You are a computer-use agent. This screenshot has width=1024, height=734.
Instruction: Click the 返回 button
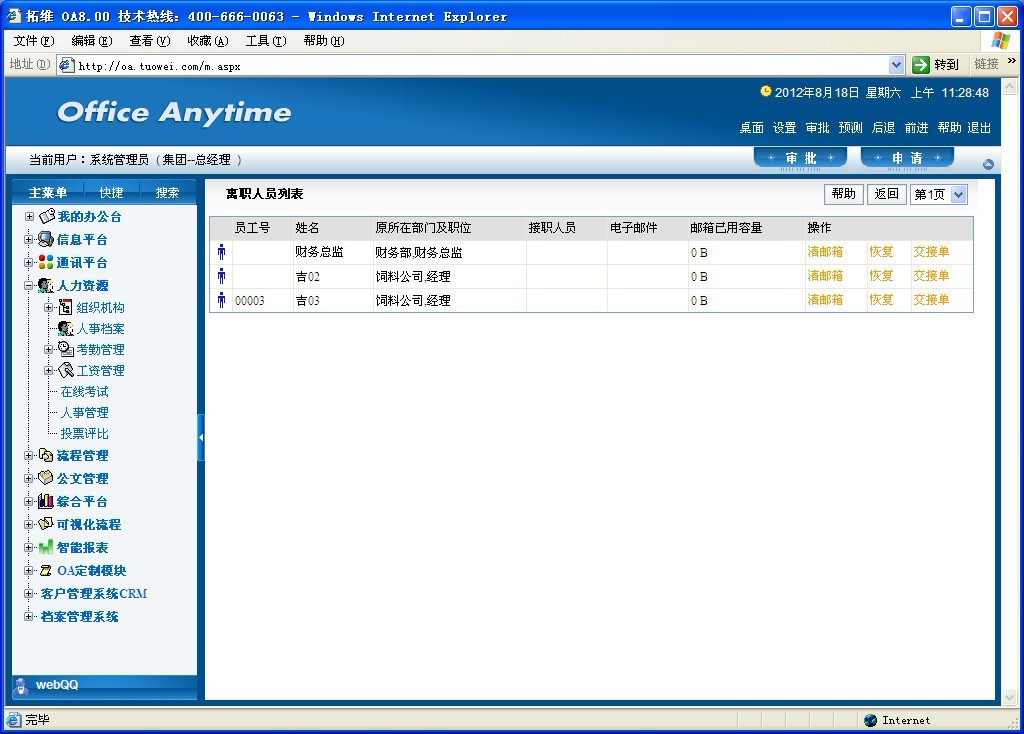886,194
